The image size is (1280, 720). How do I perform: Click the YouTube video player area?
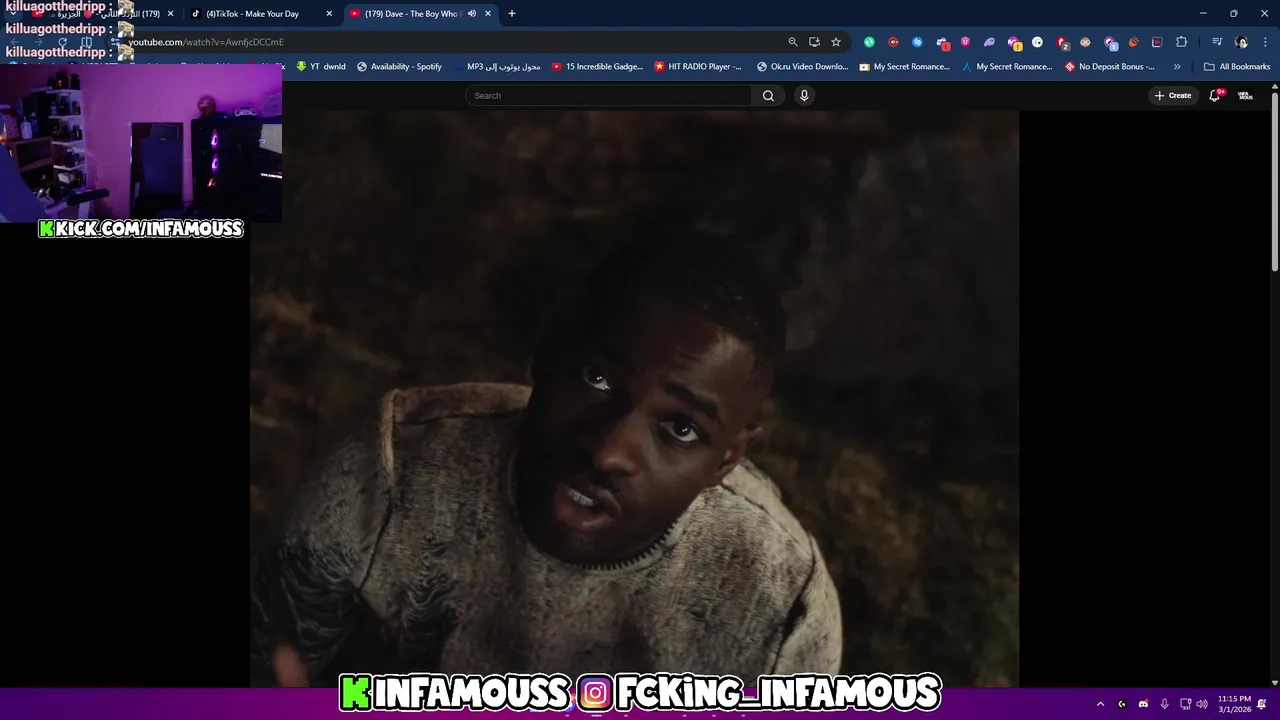pyautogui.click(x=634, y=399)
